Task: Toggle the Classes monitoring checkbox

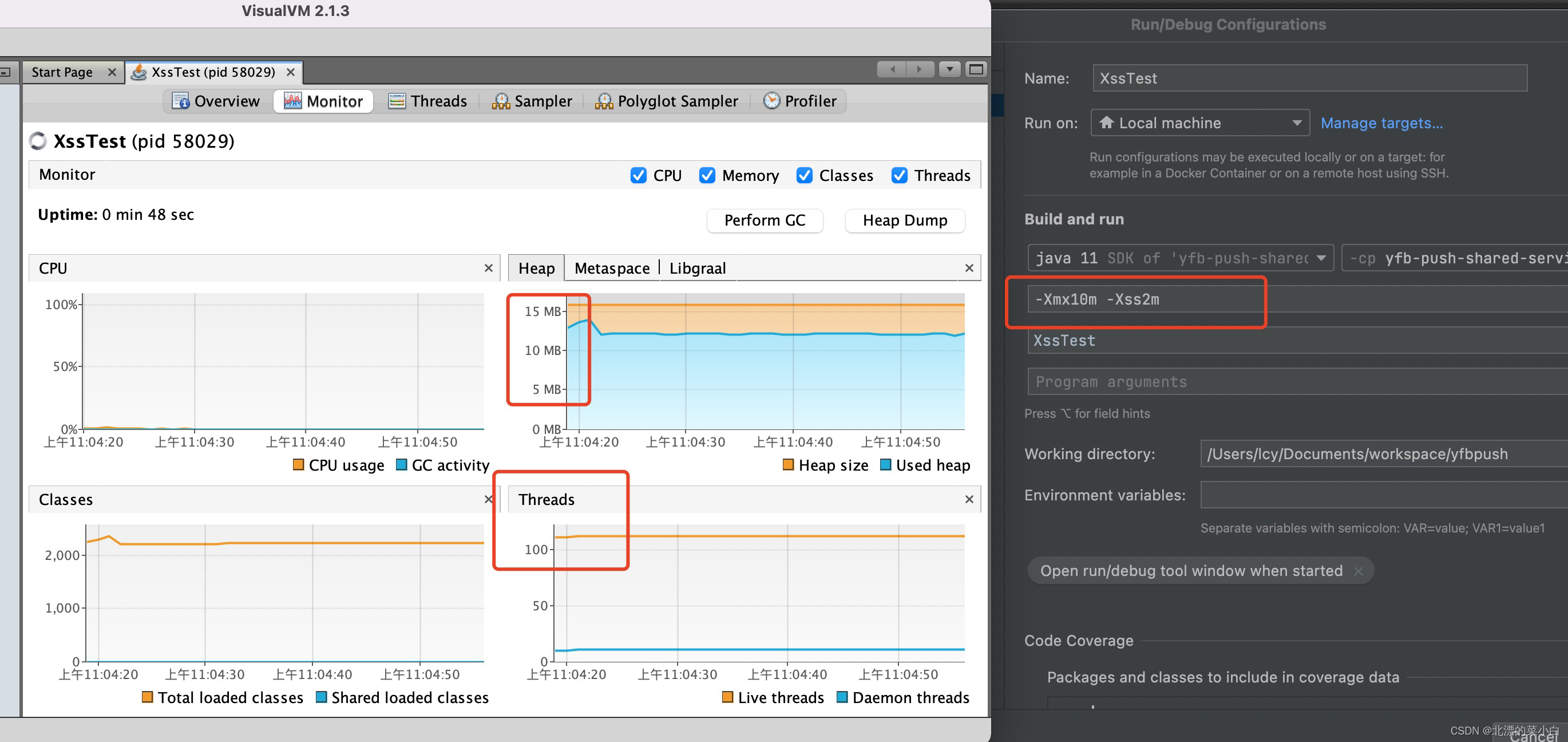Action: pyautogui.click(x=804, y=175)
